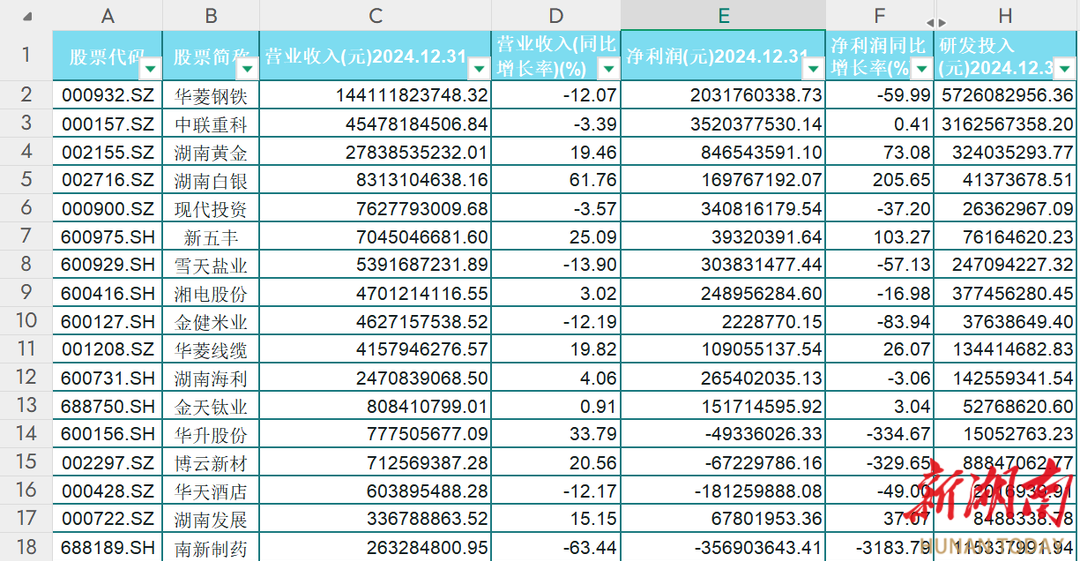Click cell 688750.SH
Viewport: 1080px width, 561px height.
click(x=107, y=406)
